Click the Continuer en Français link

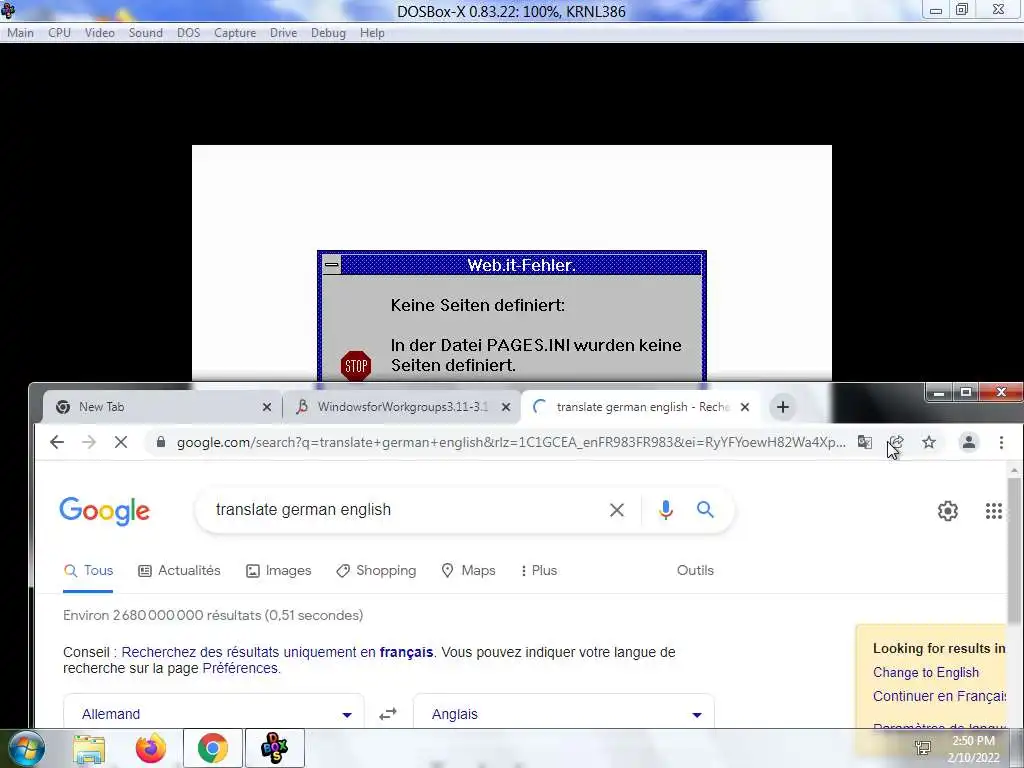pyautogui.click(x=939, y=696)
